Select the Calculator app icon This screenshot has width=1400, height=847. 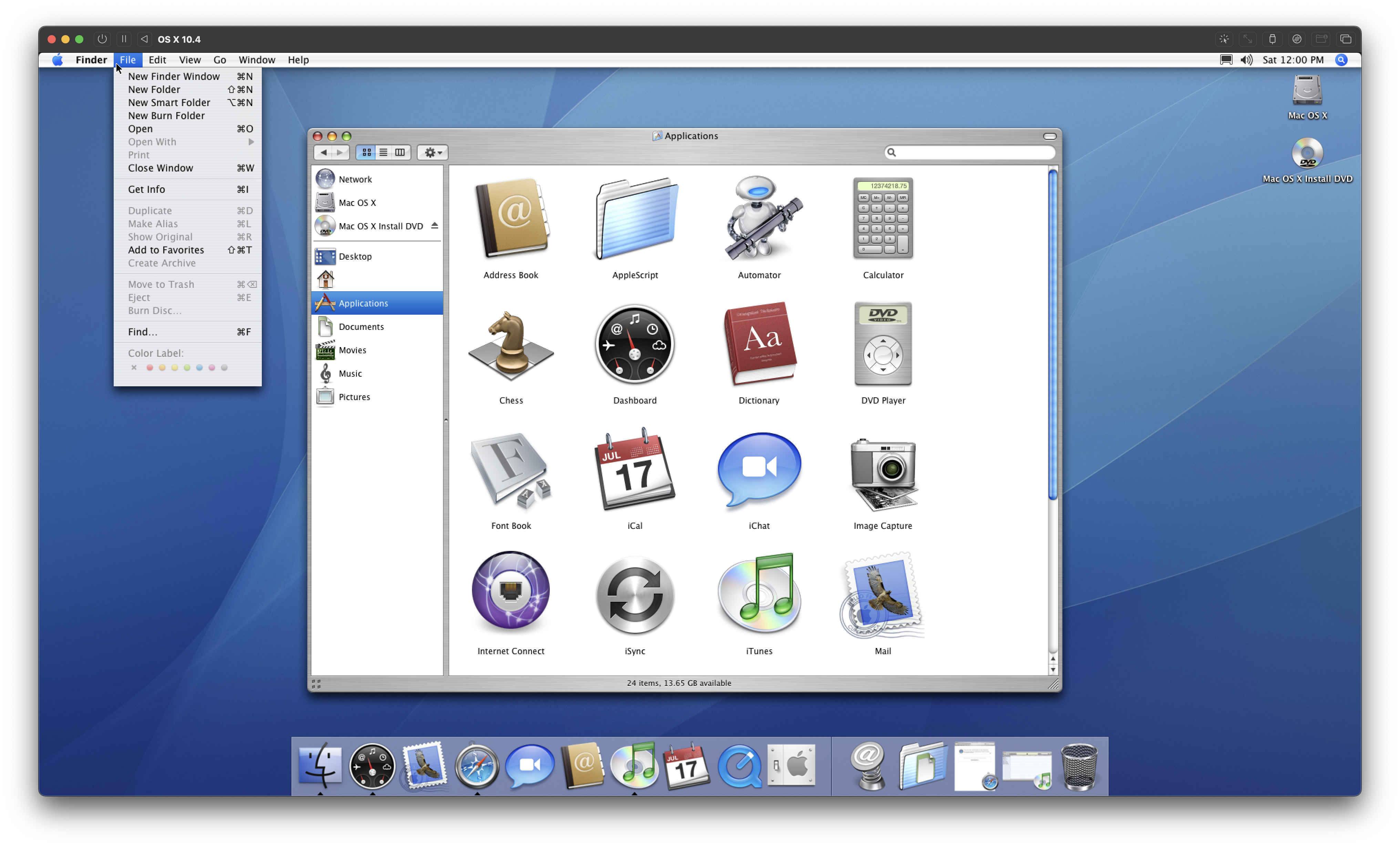coord(883,218)
